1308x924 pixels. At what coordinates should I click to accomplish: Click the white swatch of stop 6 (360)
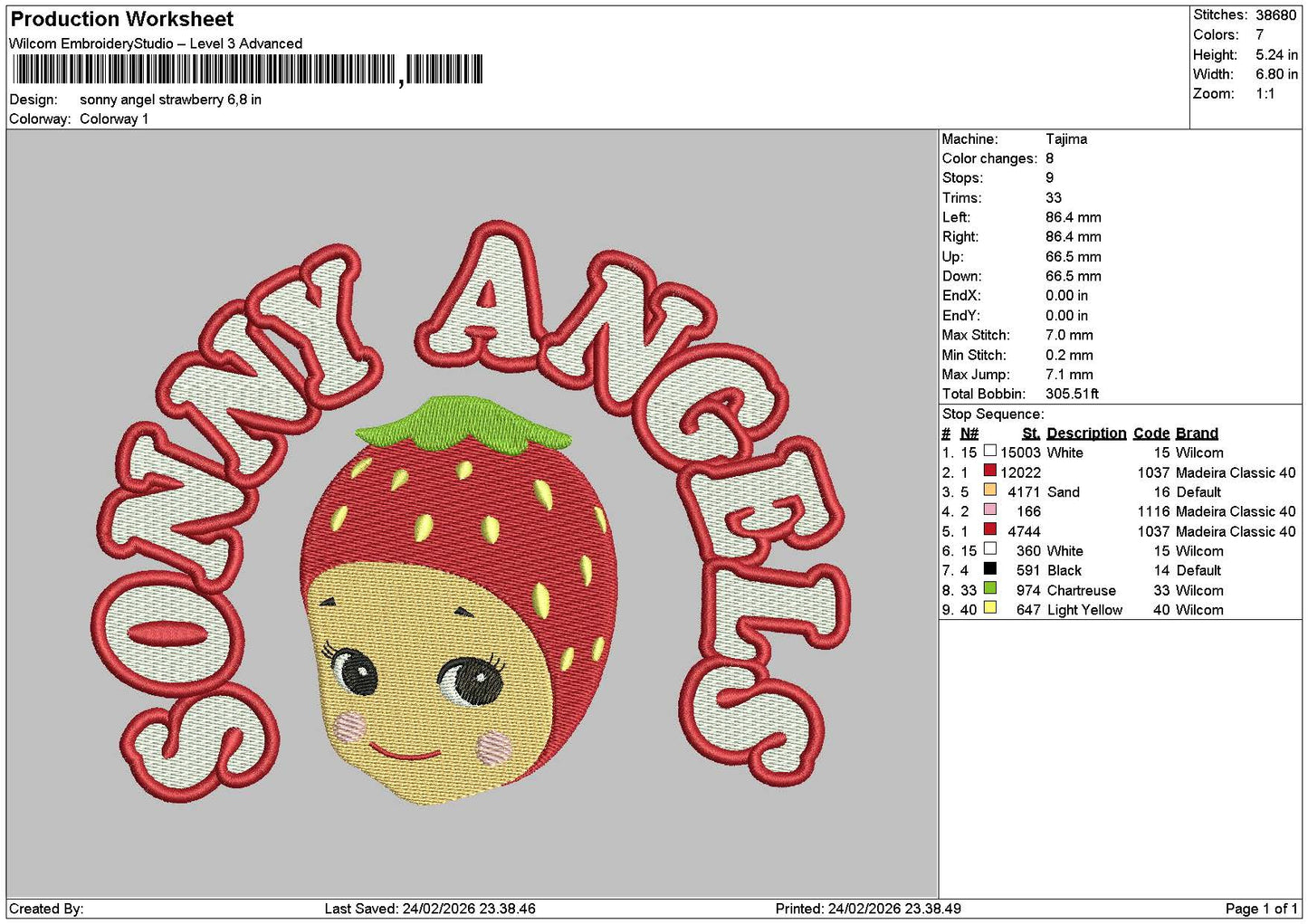coord(989,548)
